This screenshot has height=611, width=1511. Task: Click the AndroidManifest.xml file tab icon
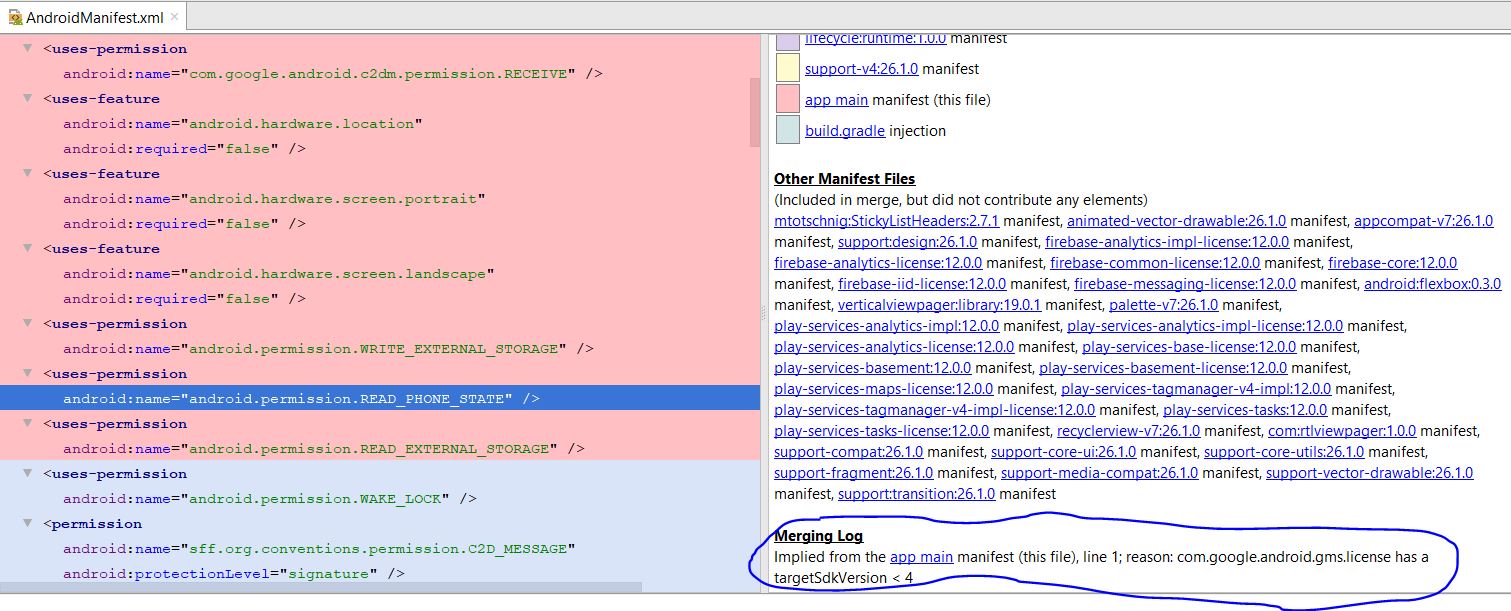(15, 17)
